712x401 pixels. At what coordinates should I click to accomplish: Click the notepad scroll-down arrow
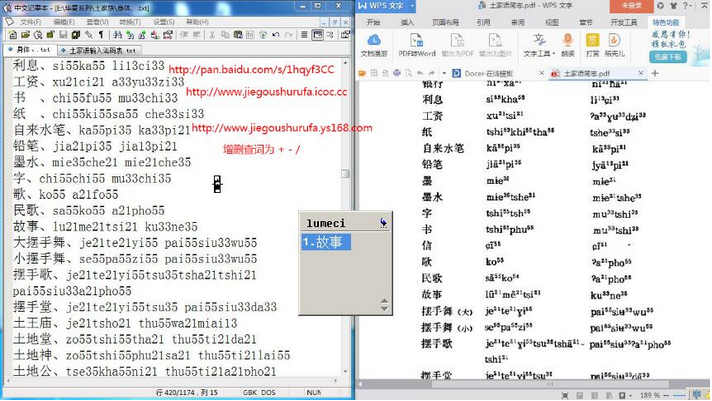click(345, 372)
